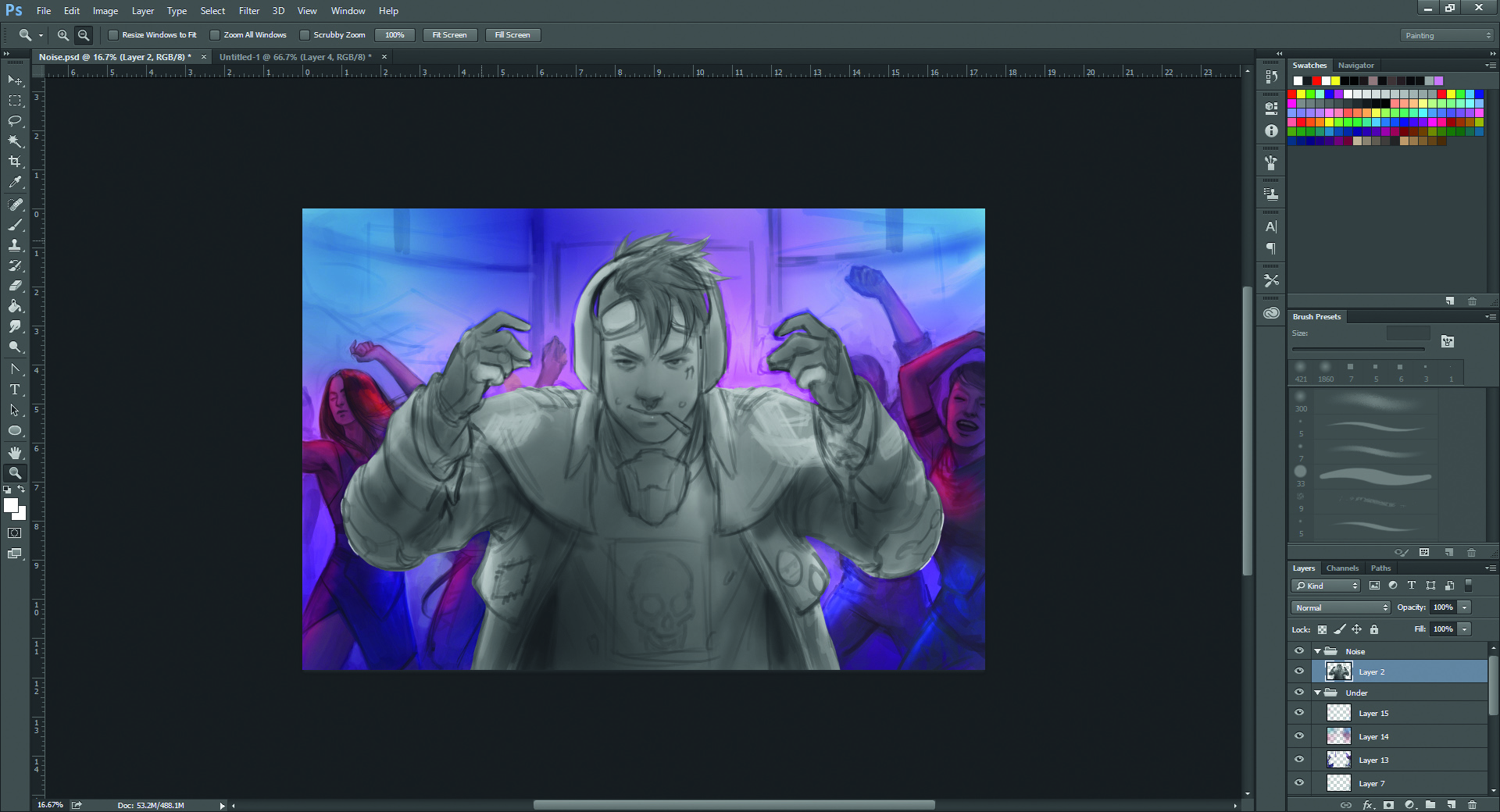Select the Hand tool
1500x812 pixels.
(15, 453)
